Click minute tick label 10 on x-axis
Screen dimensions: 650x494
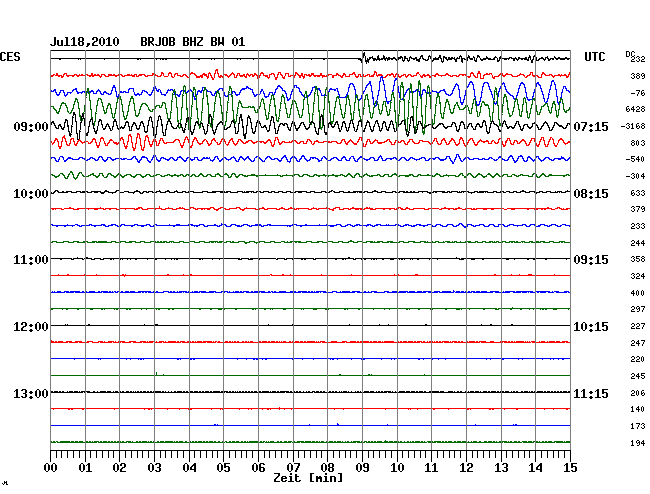[x=397, y=468]
